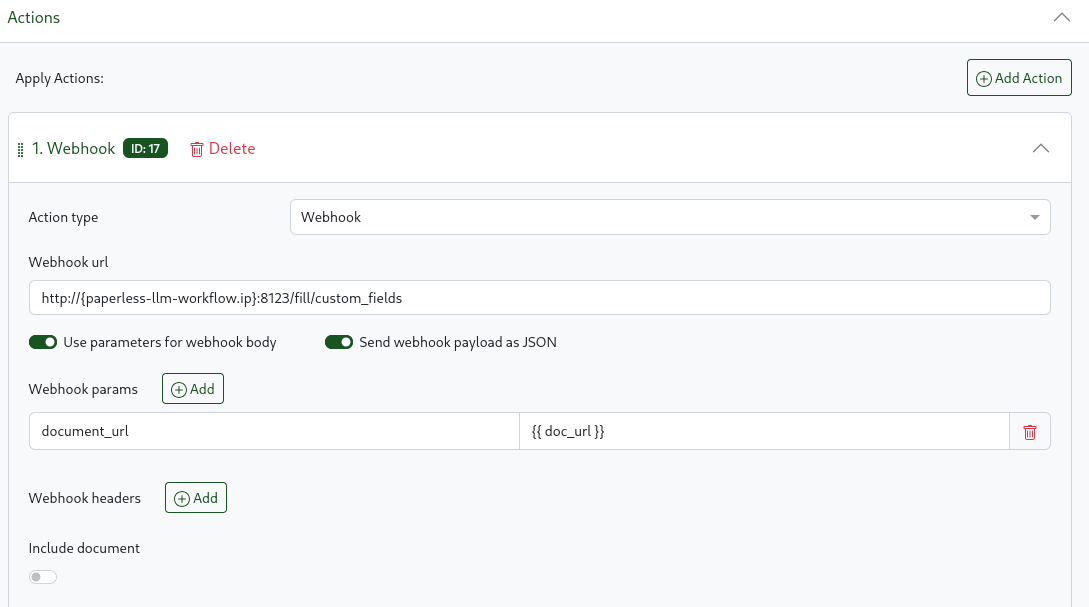Collapse the Actions section
Viewport: 1089px width, 607px height.
(1061, 17)
